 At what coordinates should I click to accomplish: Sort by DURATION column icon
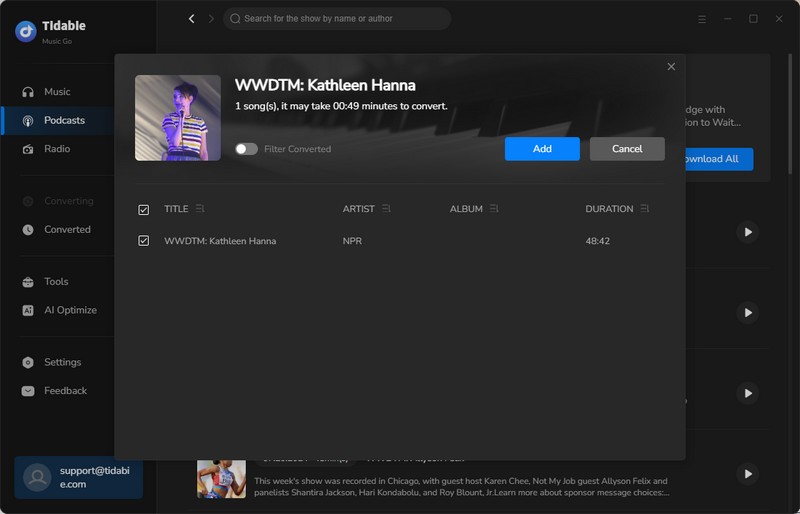[645, 209]
